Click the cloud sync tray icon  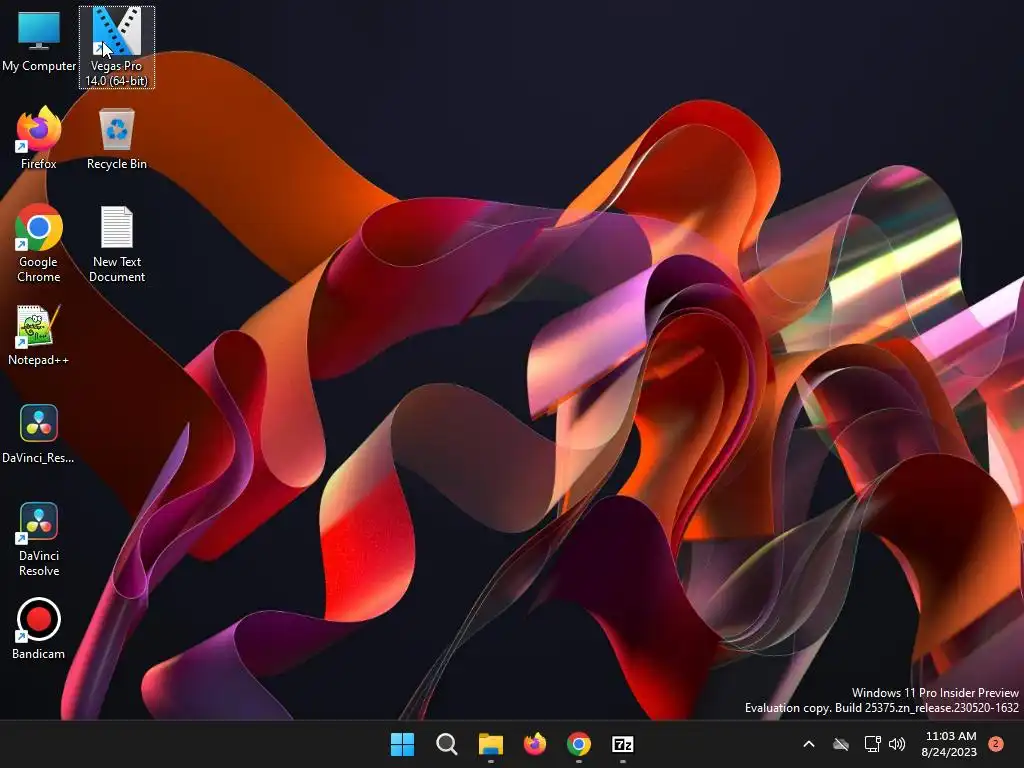click(841, 744)
